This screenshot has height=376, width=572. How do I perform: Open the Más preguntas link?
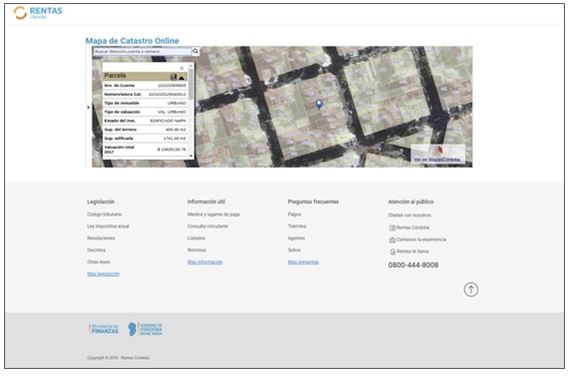tap(304, 262)
